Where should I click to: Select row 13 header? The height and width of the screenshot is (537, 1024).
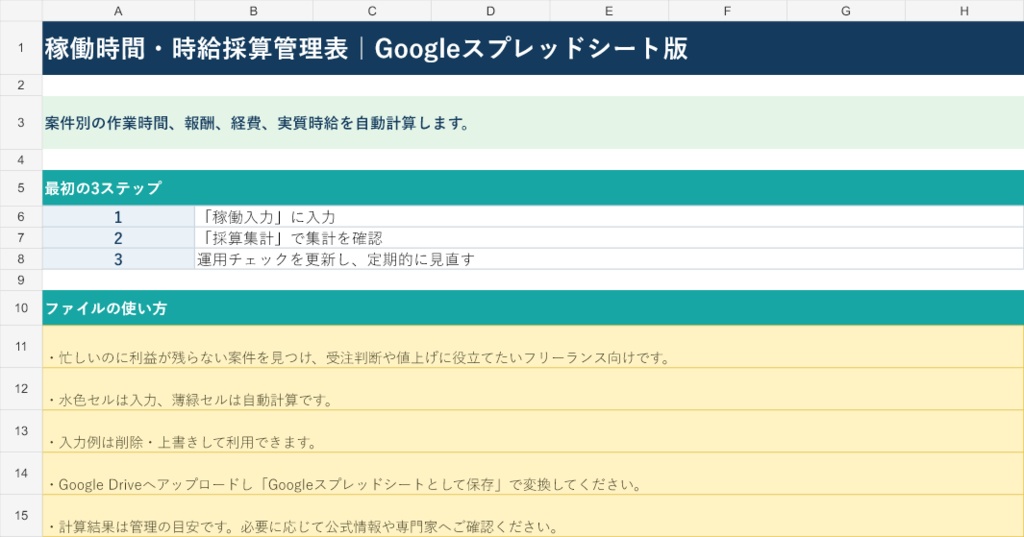pos(21,431)
